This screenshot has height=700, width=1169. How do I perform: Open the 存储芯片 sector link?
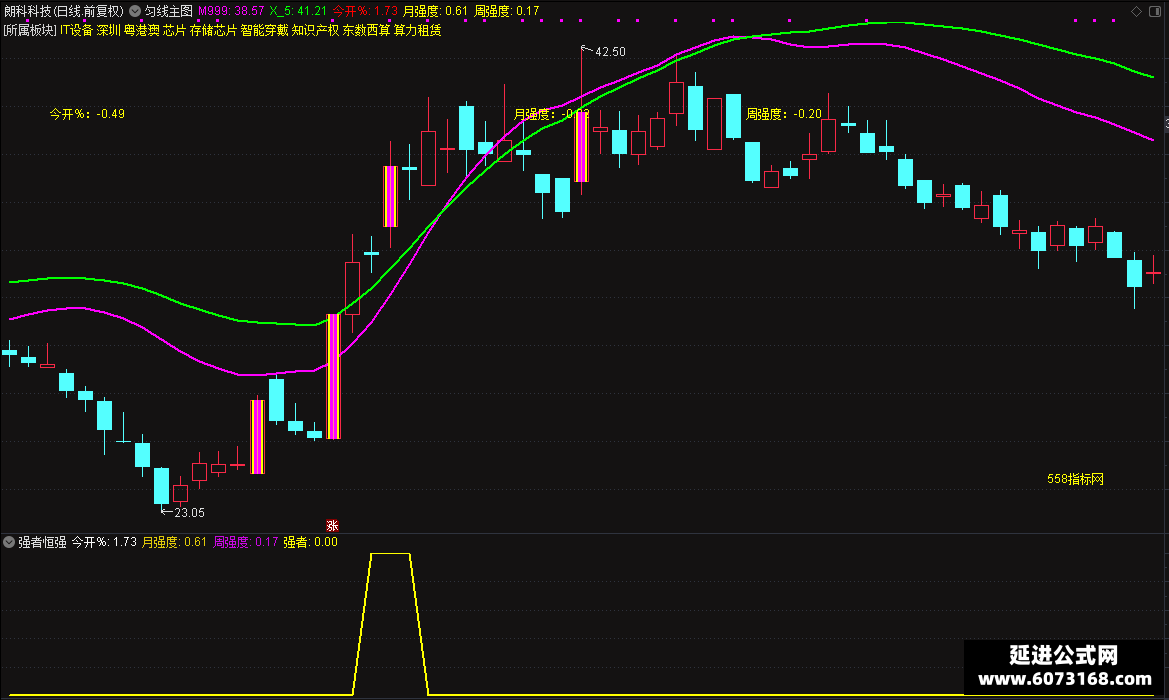coord(213,30)
